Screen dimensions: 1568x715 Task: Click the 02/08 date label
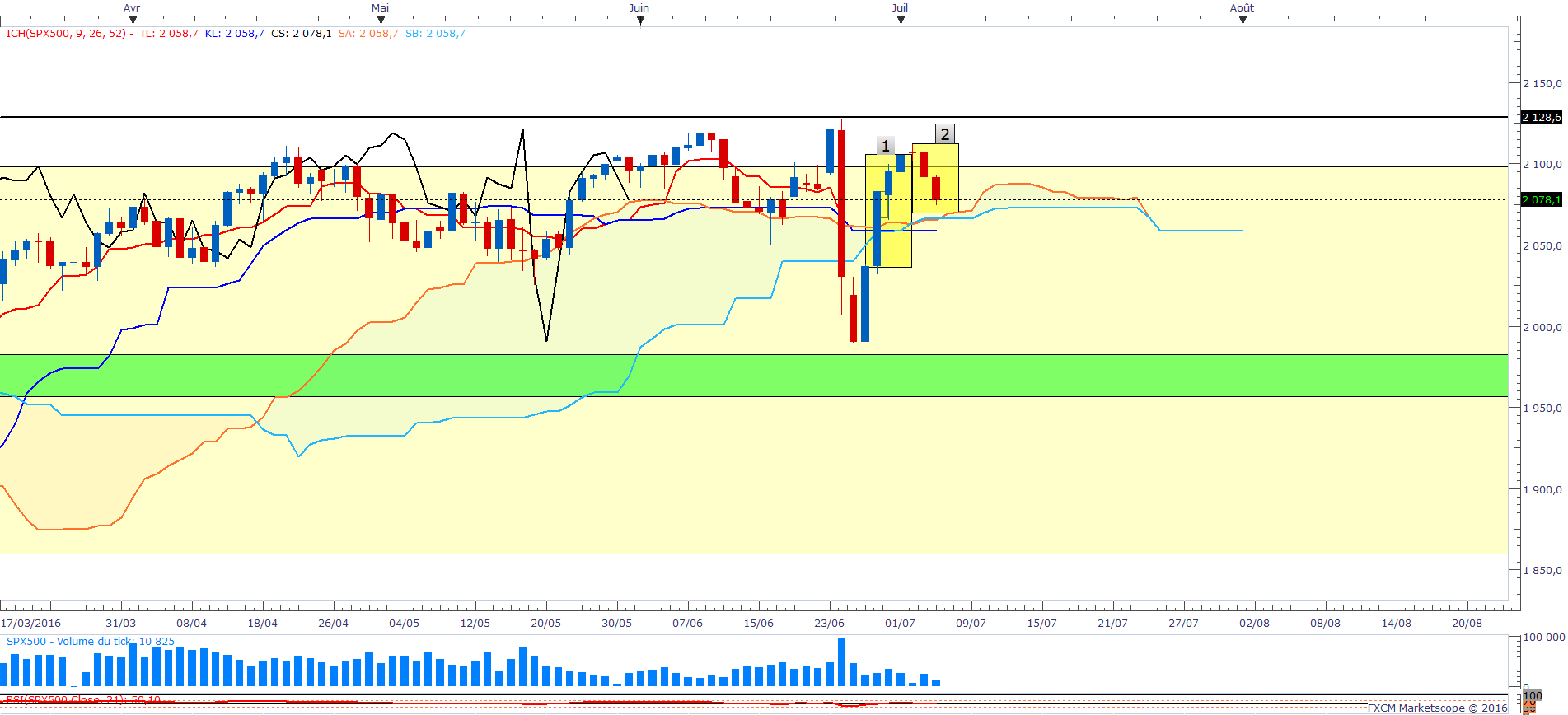pos(1255,624)
